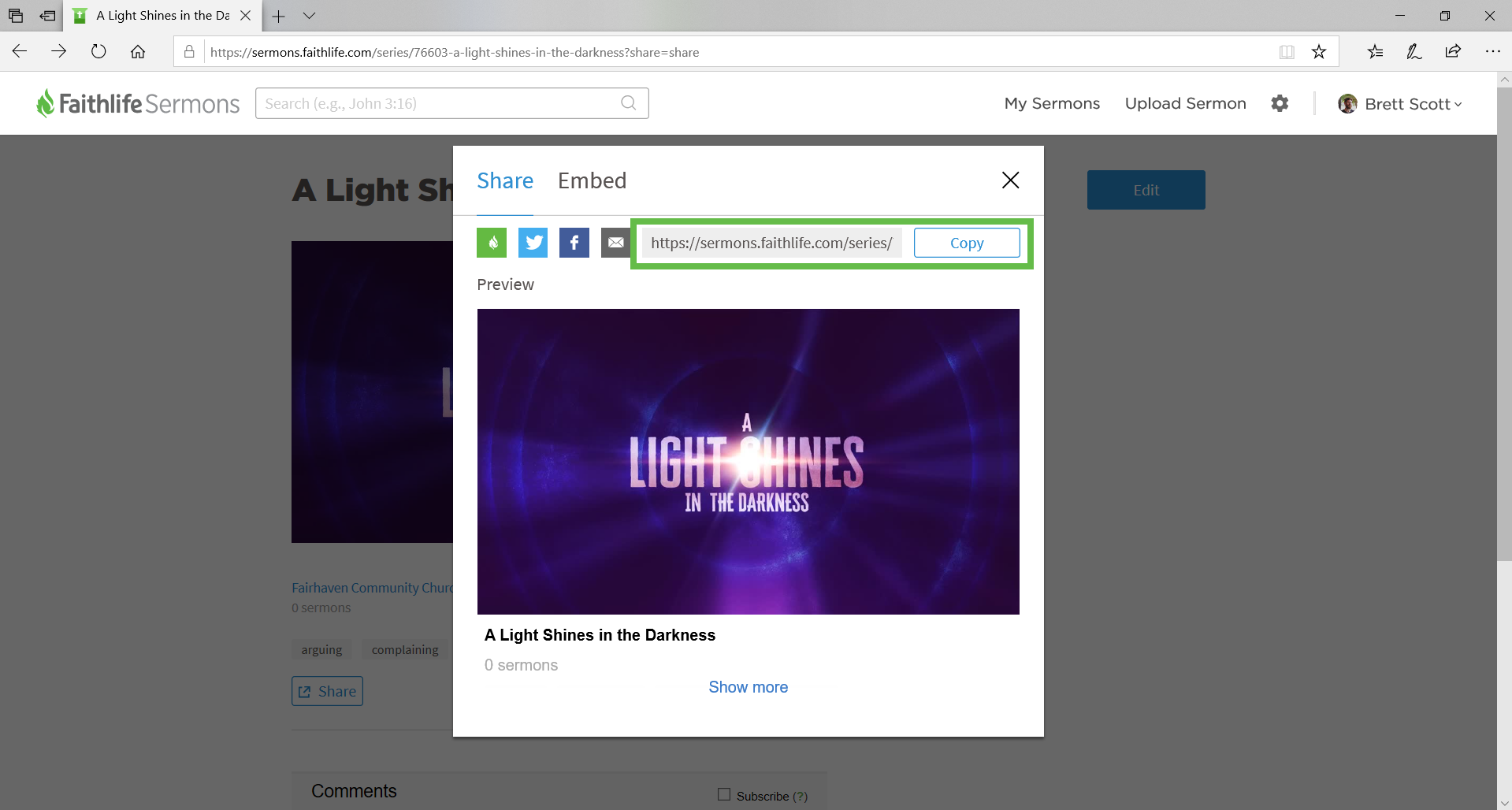Open browser Settings and more menu

point(1492,52)
